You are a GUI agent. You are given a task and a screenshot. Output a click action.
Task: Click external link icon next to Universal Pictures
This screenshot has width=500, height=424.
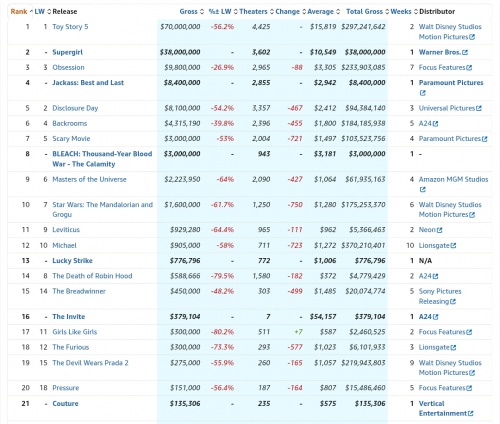479,108
